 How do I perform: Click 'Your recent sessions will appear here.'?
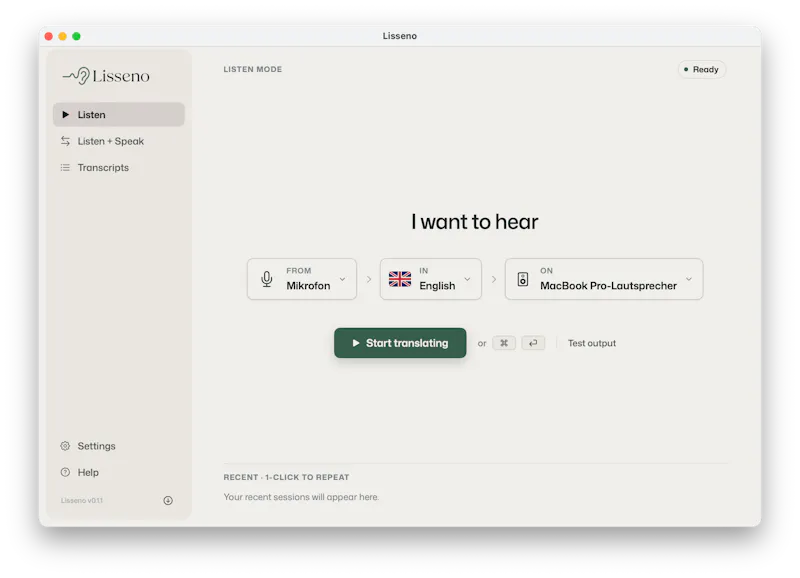(x=301, y=497)
